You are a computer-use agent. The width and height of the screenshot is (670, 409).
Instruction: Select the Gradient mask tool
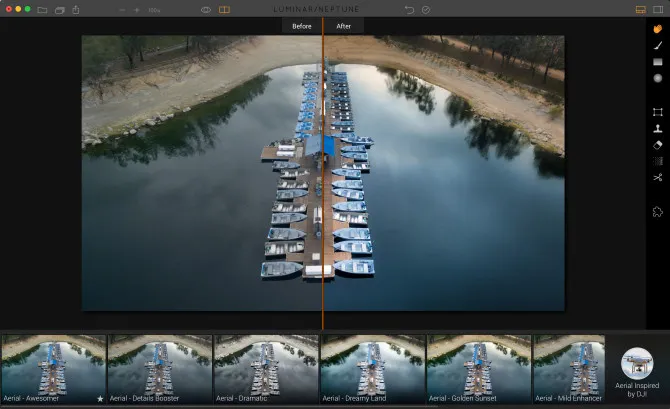658,62
